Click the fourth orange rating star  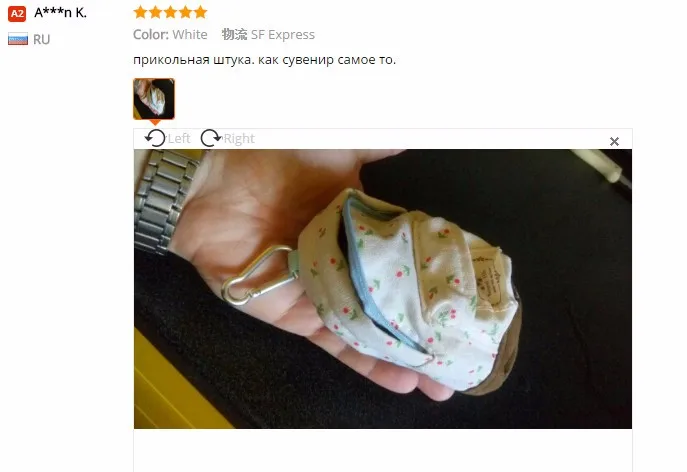[185, 12]
